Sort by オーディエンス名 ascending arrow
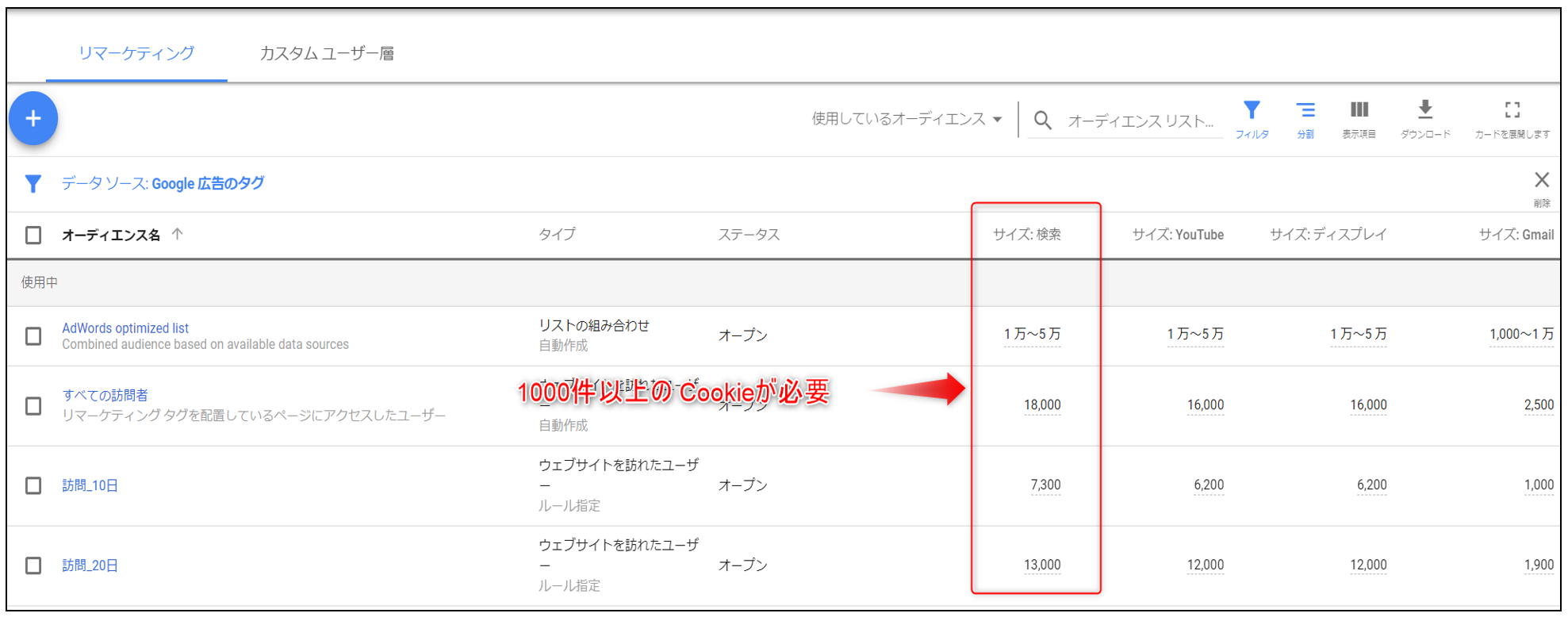The image size is (1568, 617). point(178,234)
